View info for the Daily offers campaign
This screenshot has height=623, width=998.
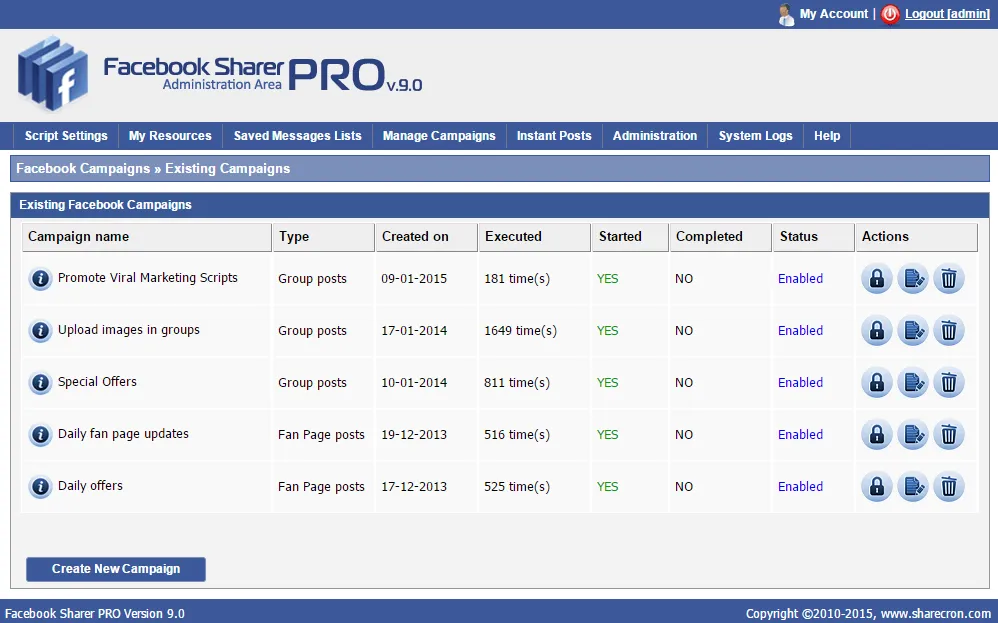tap(40, 487)
